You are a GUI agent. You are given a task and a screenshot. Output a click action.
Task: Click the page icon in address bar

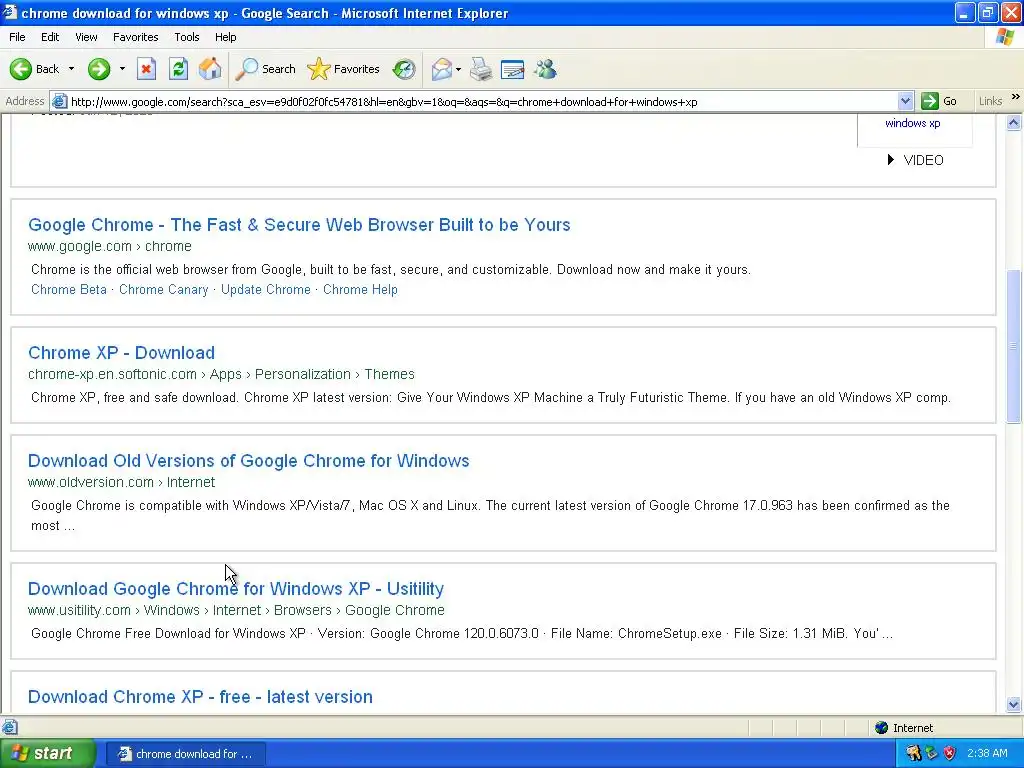point(59,101)
